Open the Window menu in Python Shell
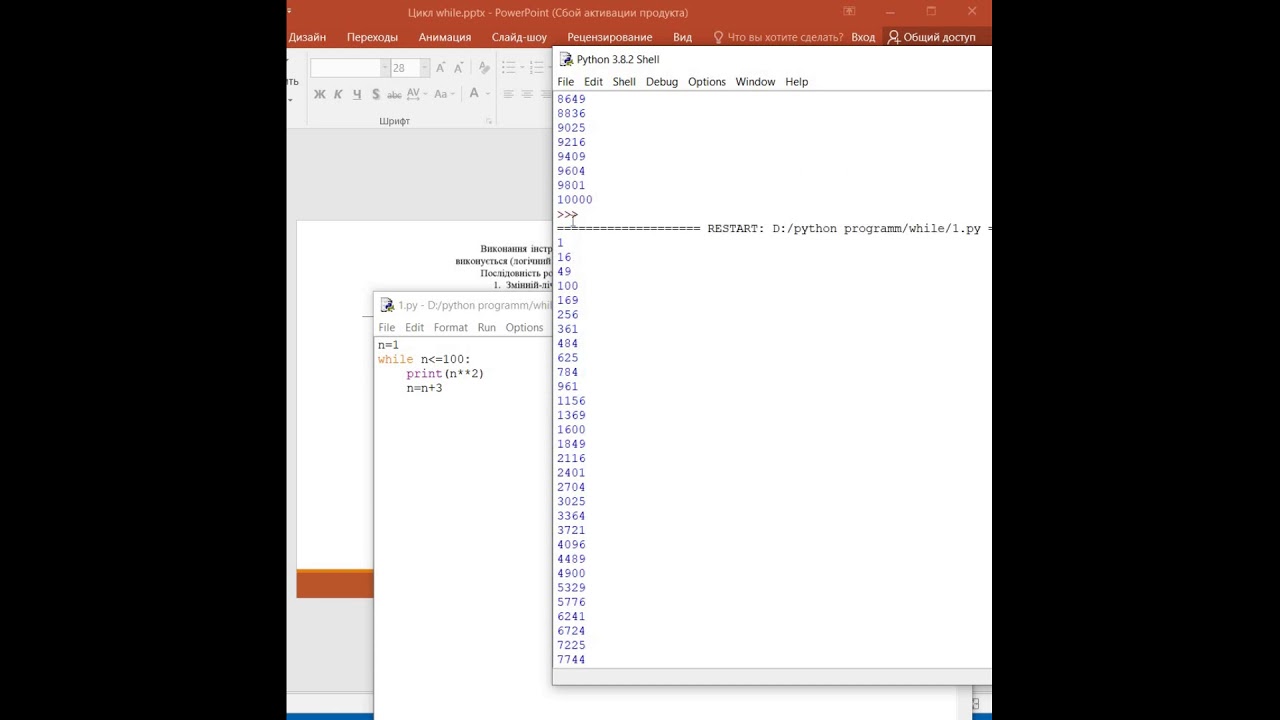This screenshot has width=1280, height=720. coord(755,82)
